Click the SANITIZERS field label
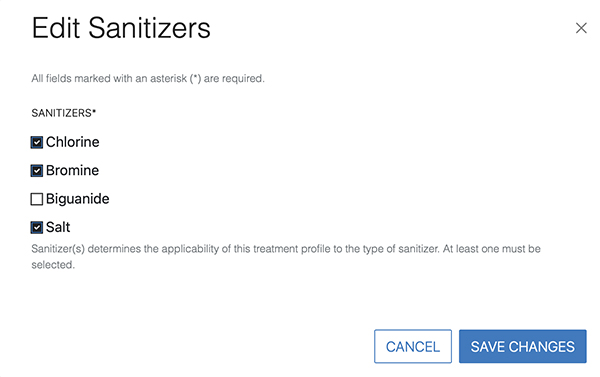Image resolution: width=600 pixels, height=377 pixels. point(62,113)
